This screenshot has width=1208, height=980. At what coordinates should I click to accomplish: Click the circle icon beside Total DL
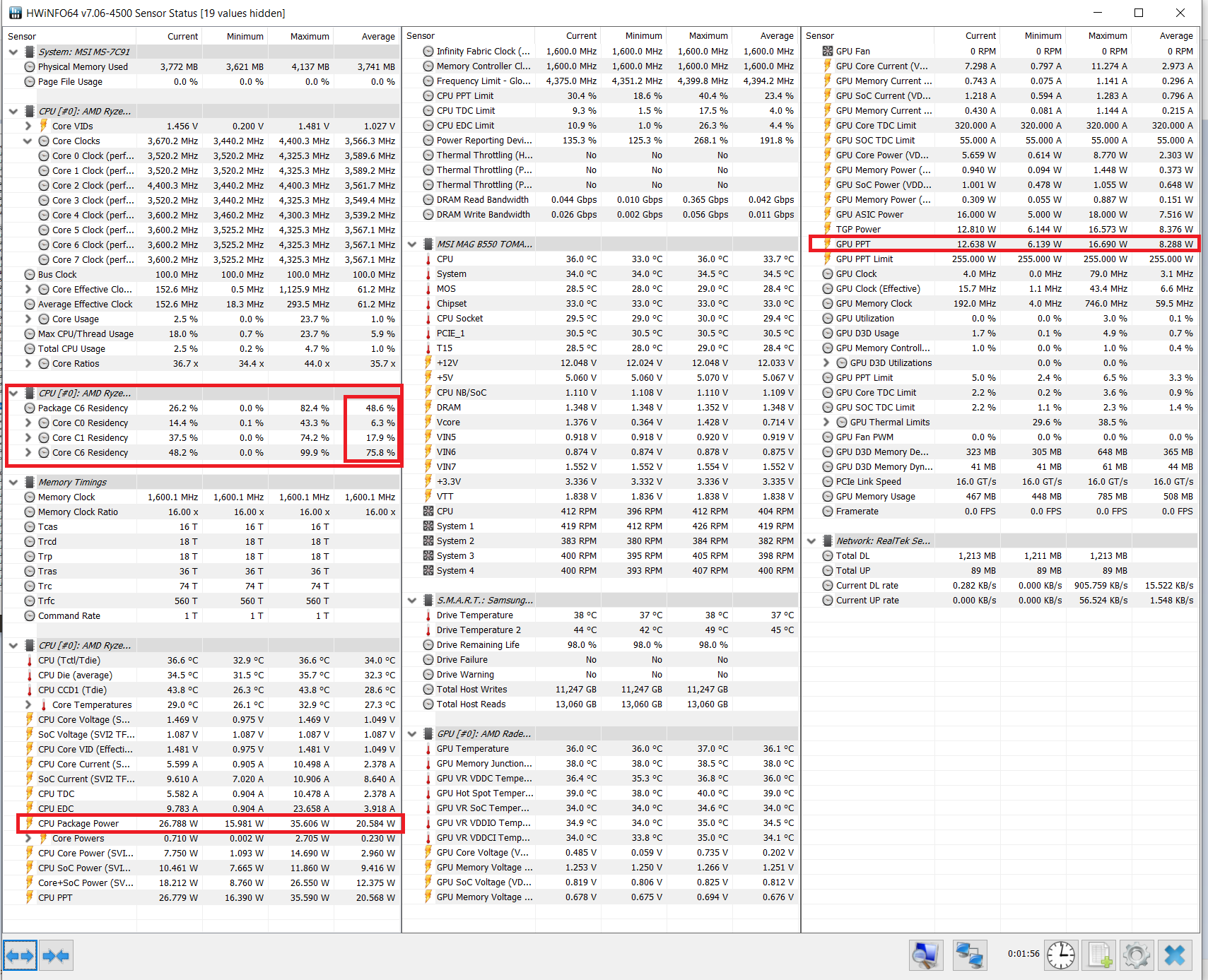coord(828,555)
